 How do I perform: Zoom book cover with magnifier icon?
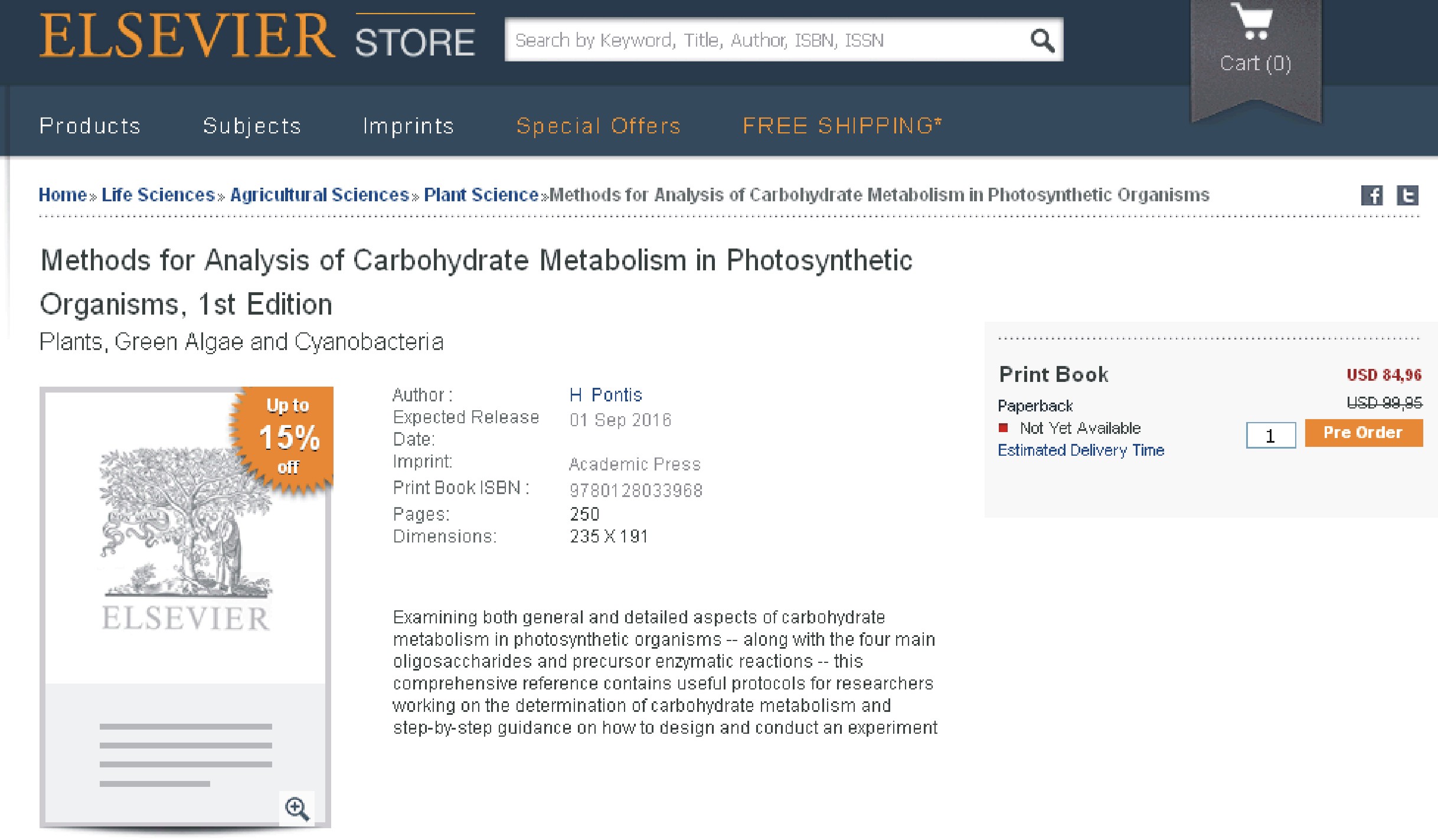[x=297, y=808]
